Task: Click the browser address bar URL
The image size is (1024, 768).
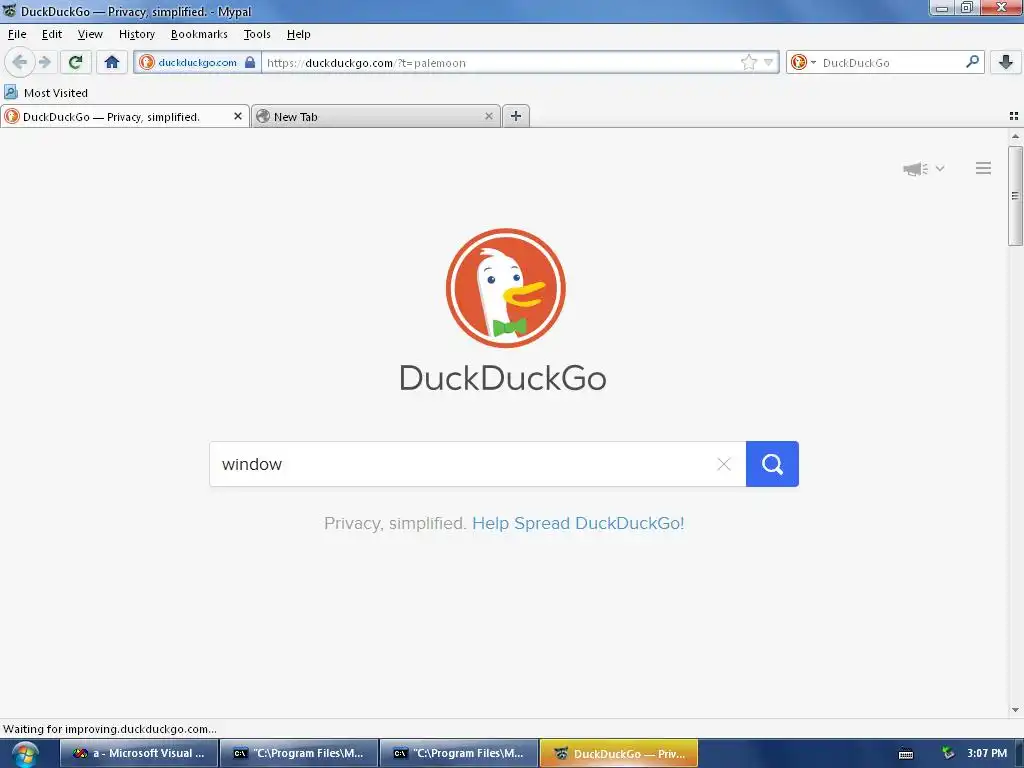Action: tap(500, 63)
